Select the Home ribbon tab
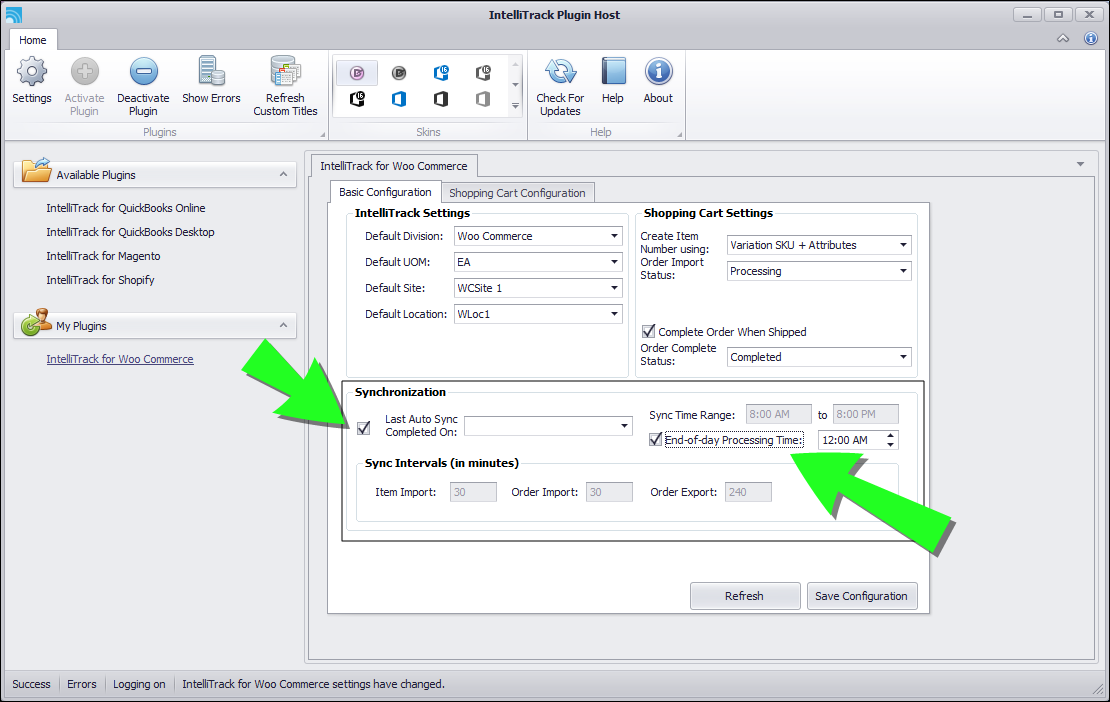1110x702 pixels. click(x=33, y=40)
